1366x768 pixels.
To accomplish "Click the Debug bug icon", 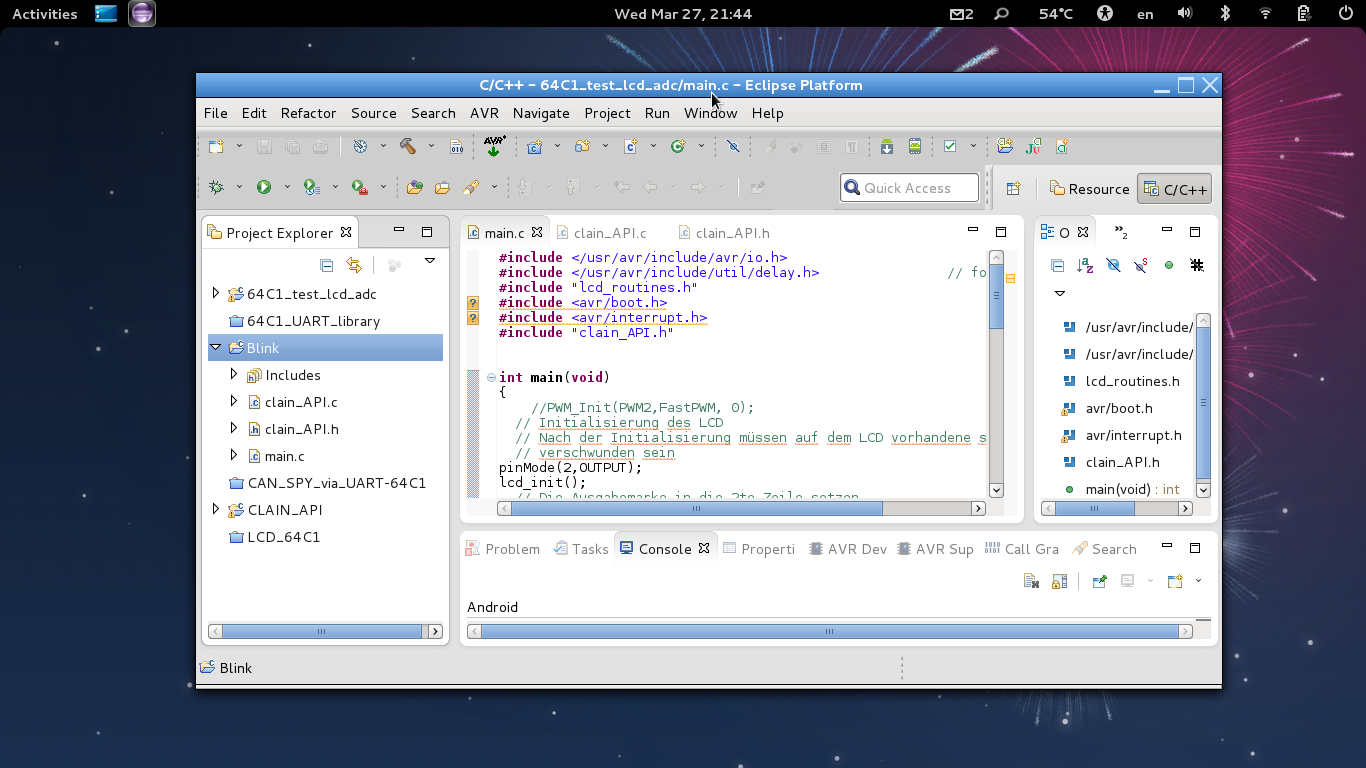I will click(x=216, y=187).
